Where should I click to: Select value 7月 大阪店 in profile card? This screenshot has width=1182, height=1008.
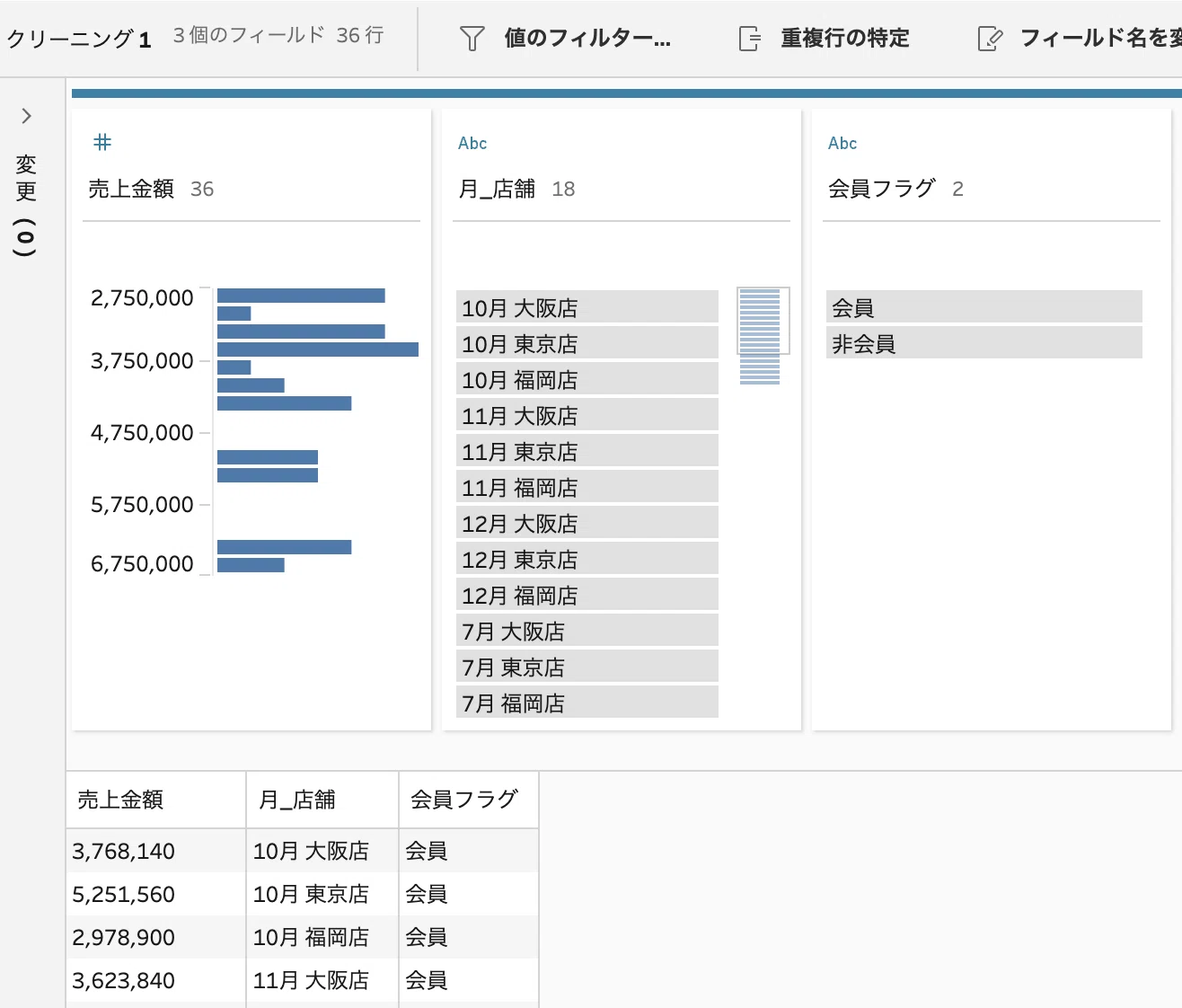(587, 631)
